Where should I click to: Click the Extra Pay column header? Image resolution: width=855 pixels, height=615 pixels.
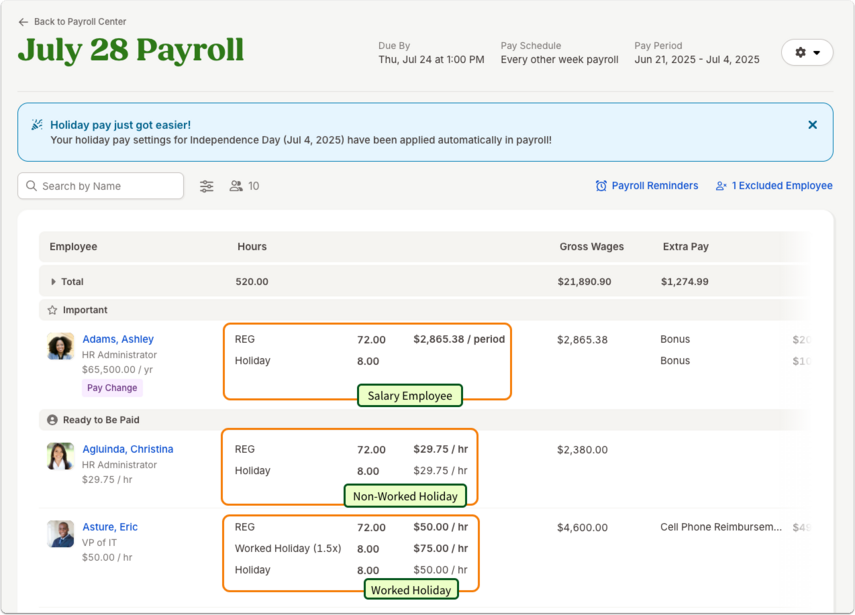pyautogui.click(x=685, y=246)
